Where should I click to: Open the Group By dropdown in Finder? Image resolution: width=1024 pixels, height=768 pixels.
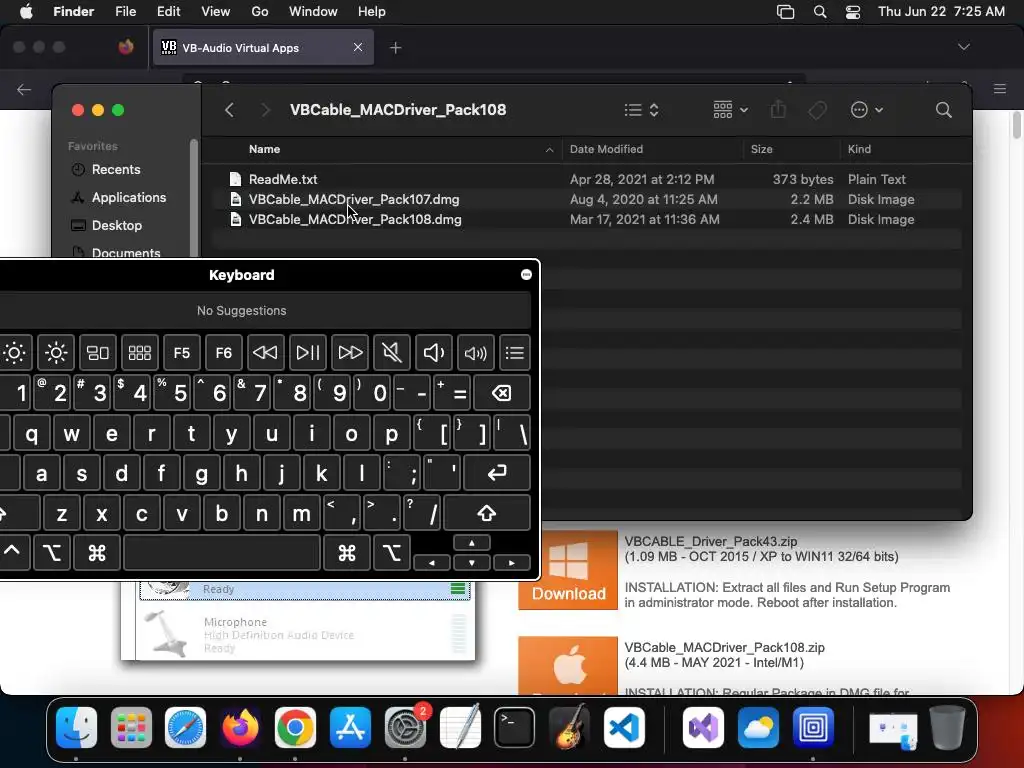click(730, 110)
